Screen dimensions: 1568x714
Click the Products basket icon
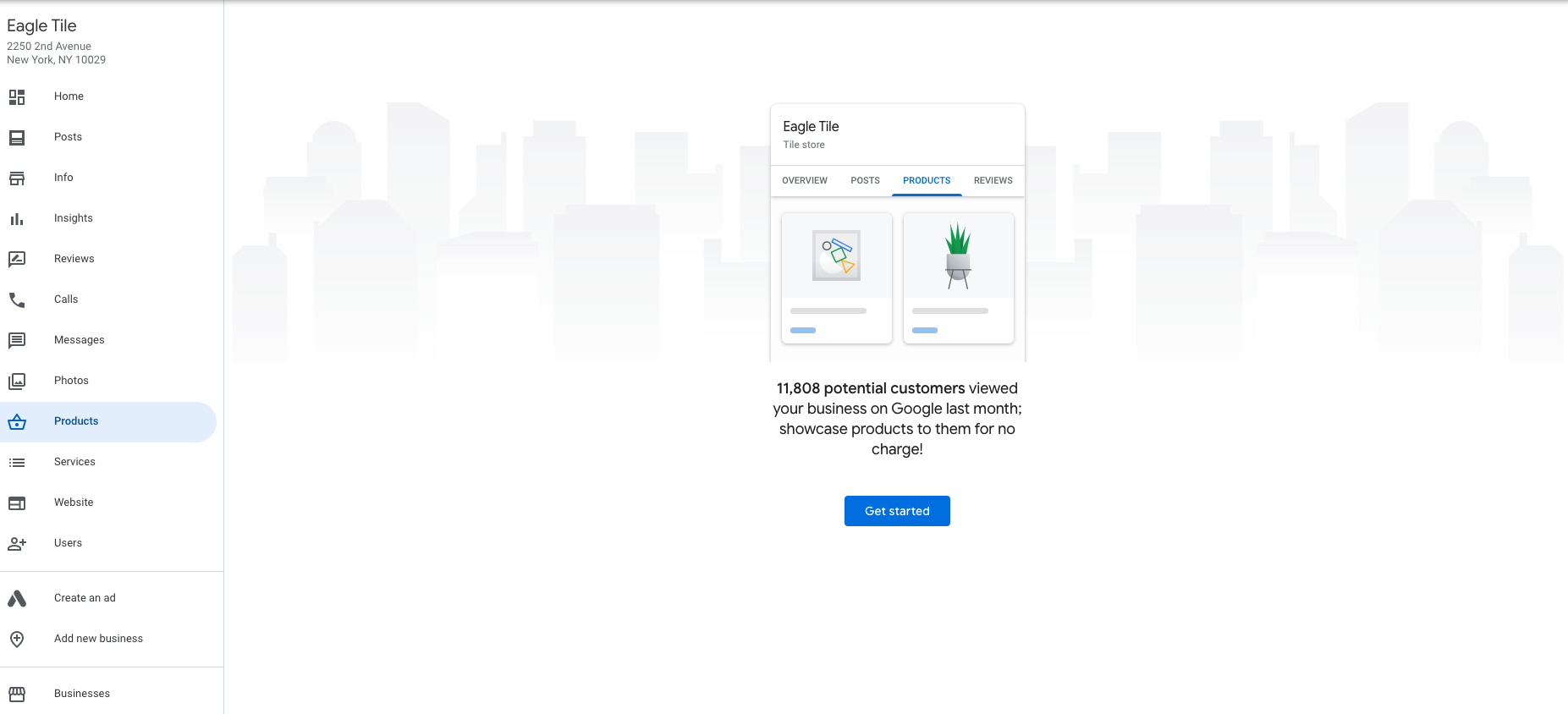(x=17, y=421)
